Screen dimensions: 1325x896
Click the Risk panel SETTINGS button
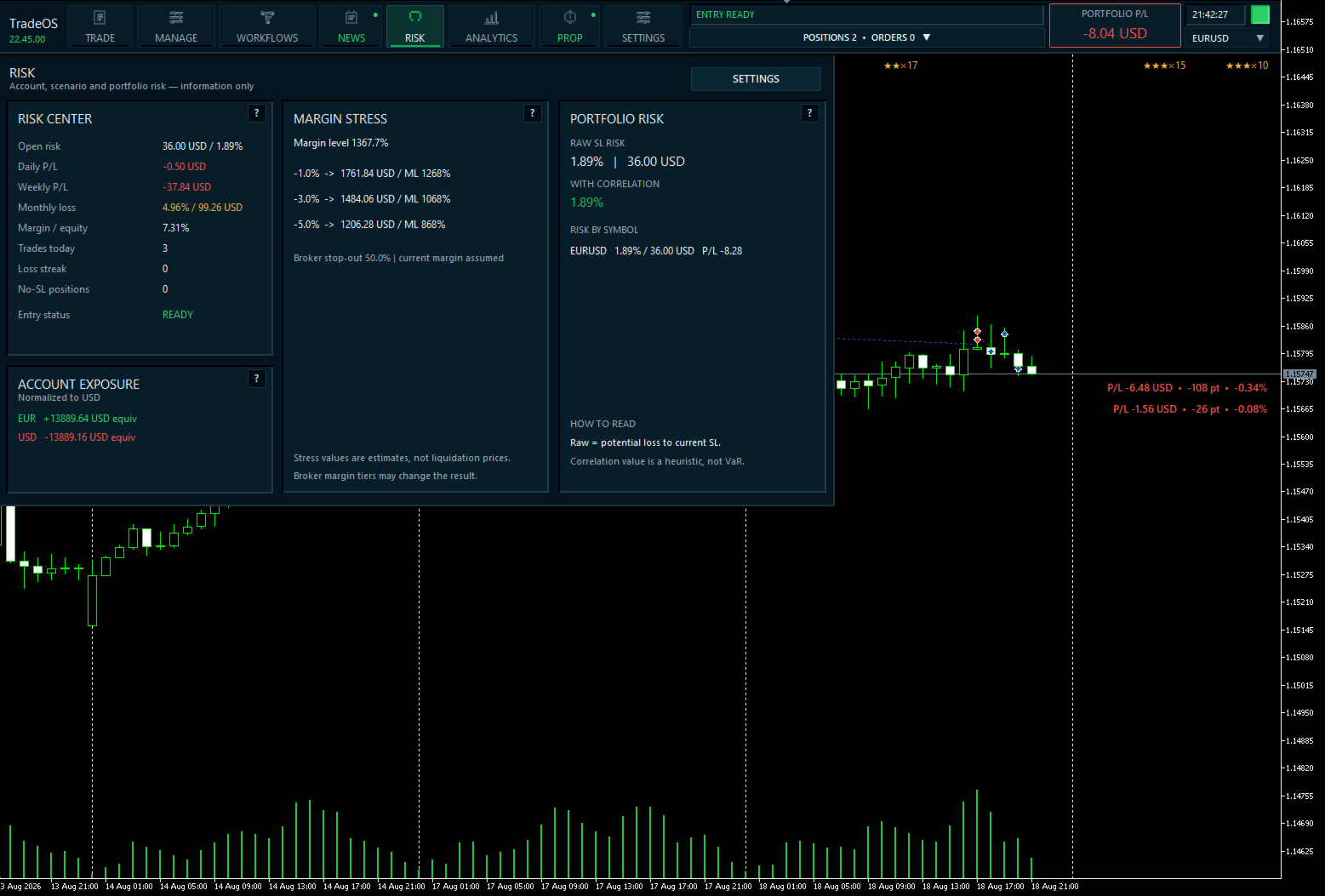(x=756, y=79)
